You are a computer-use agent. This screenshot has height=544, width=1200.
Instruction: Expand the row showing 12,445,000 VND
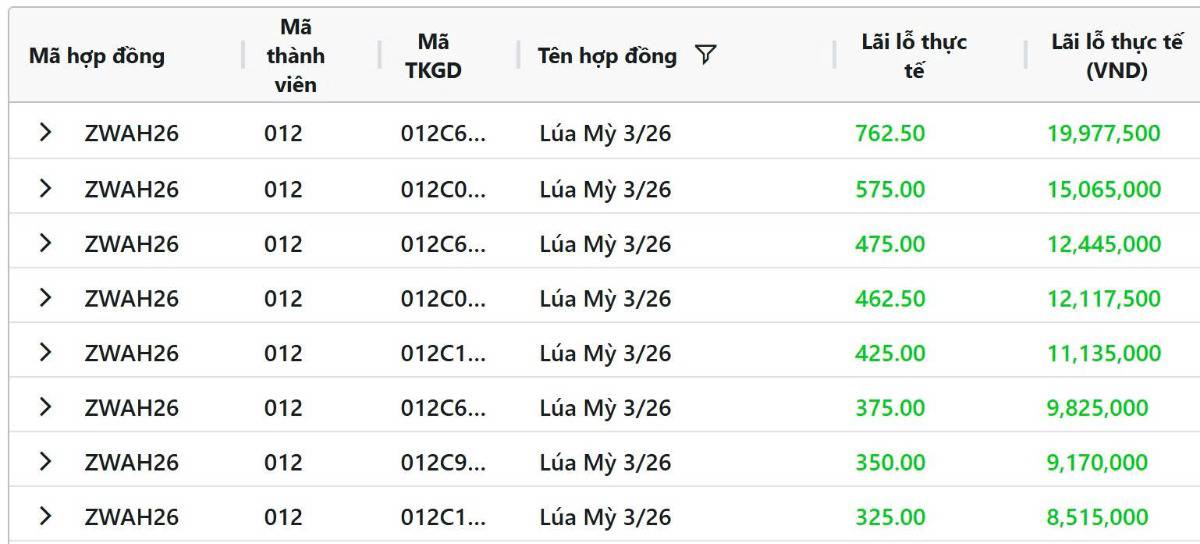click(45, 244)
